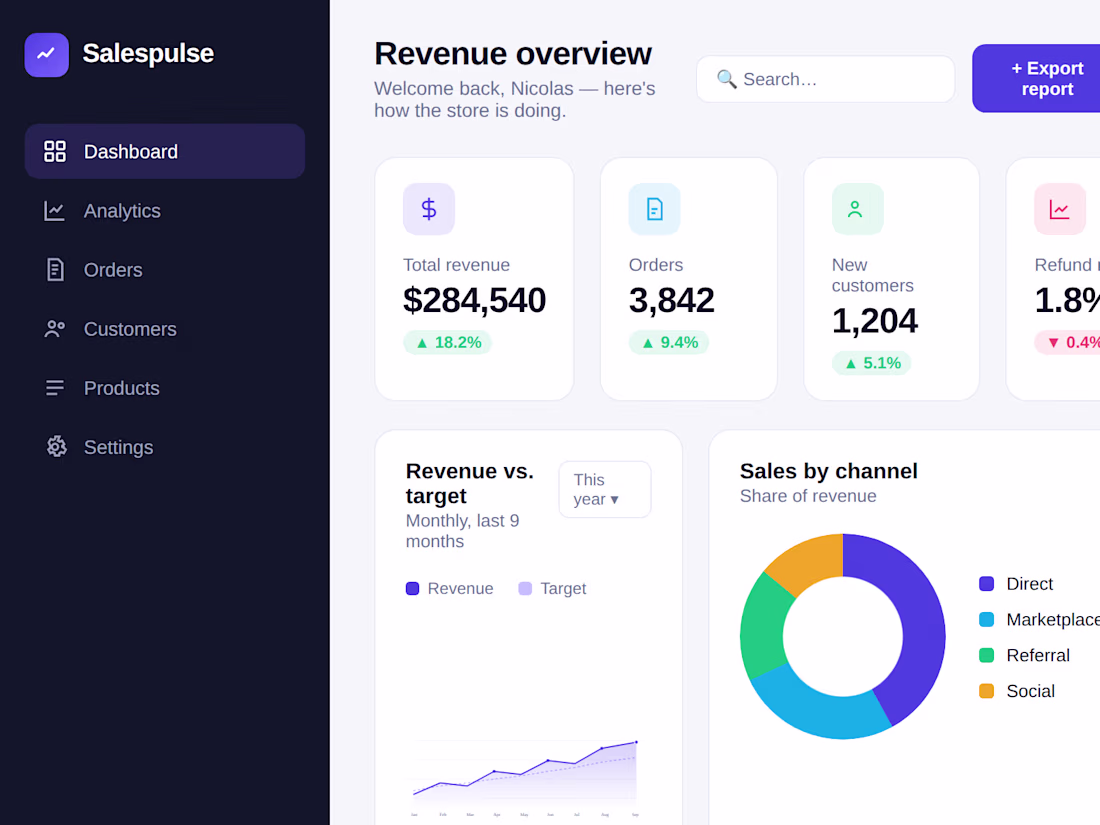Click the dollar icon on Total revenue card
This screenshot has width=1100, height=825.
coord(429,209)
